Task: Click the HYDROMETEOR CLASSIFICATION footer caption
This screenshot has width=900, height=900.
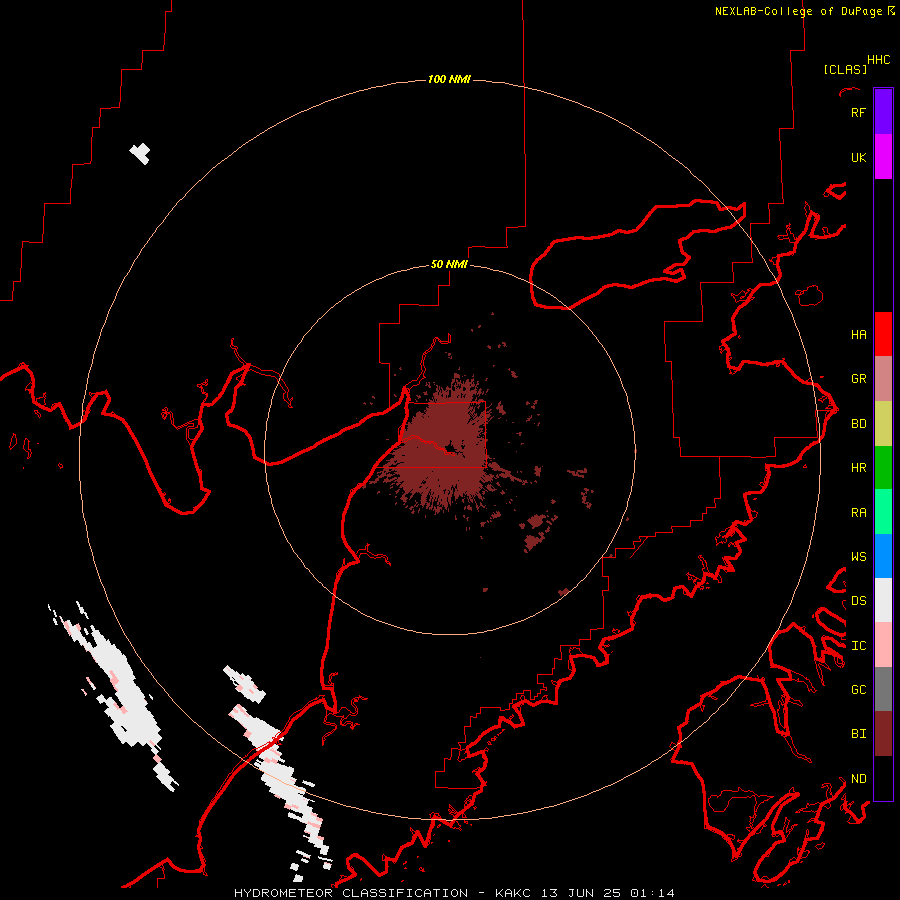Action: click(351, 893)
